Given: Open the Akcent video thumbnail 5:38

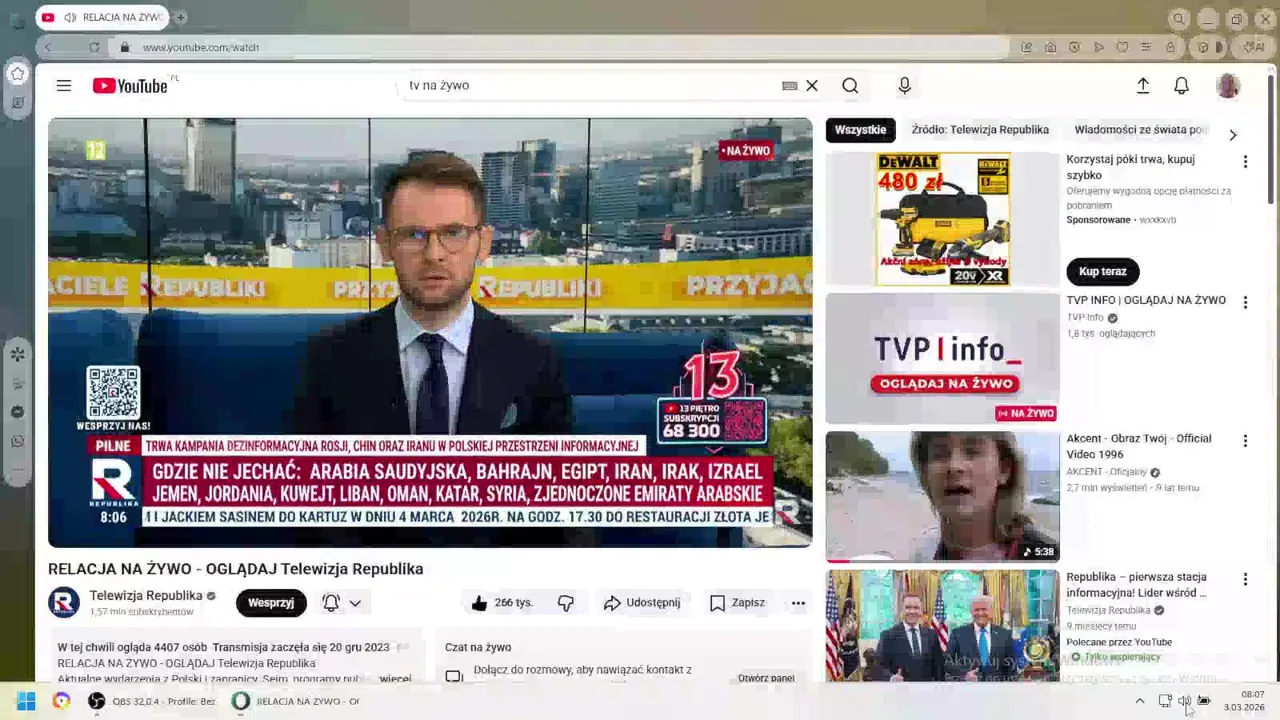Looking at the screenshot, I should click(x=942, y=496).
